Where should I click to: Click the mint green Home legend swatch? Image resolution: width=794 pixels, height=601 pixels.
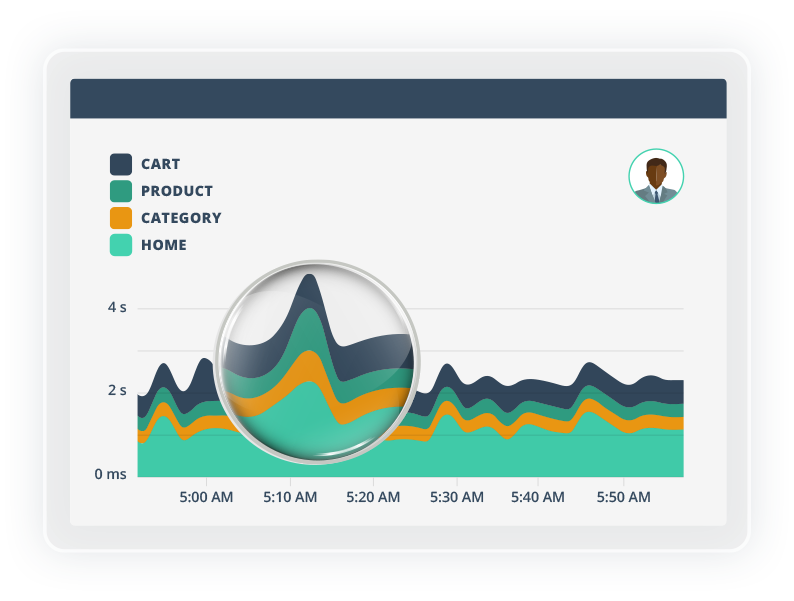[x=121, y=245]
